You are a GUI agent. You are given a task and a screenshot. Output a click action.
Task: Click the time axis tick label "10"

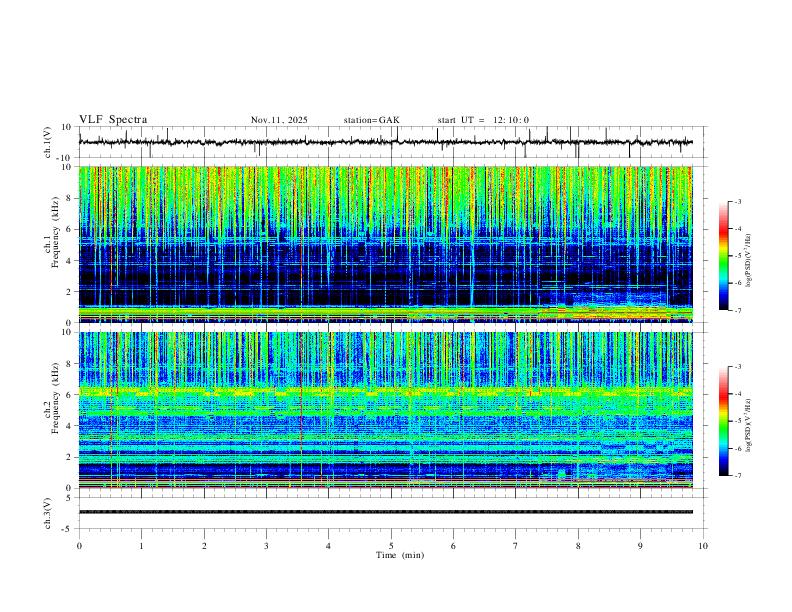pos(703,546)
